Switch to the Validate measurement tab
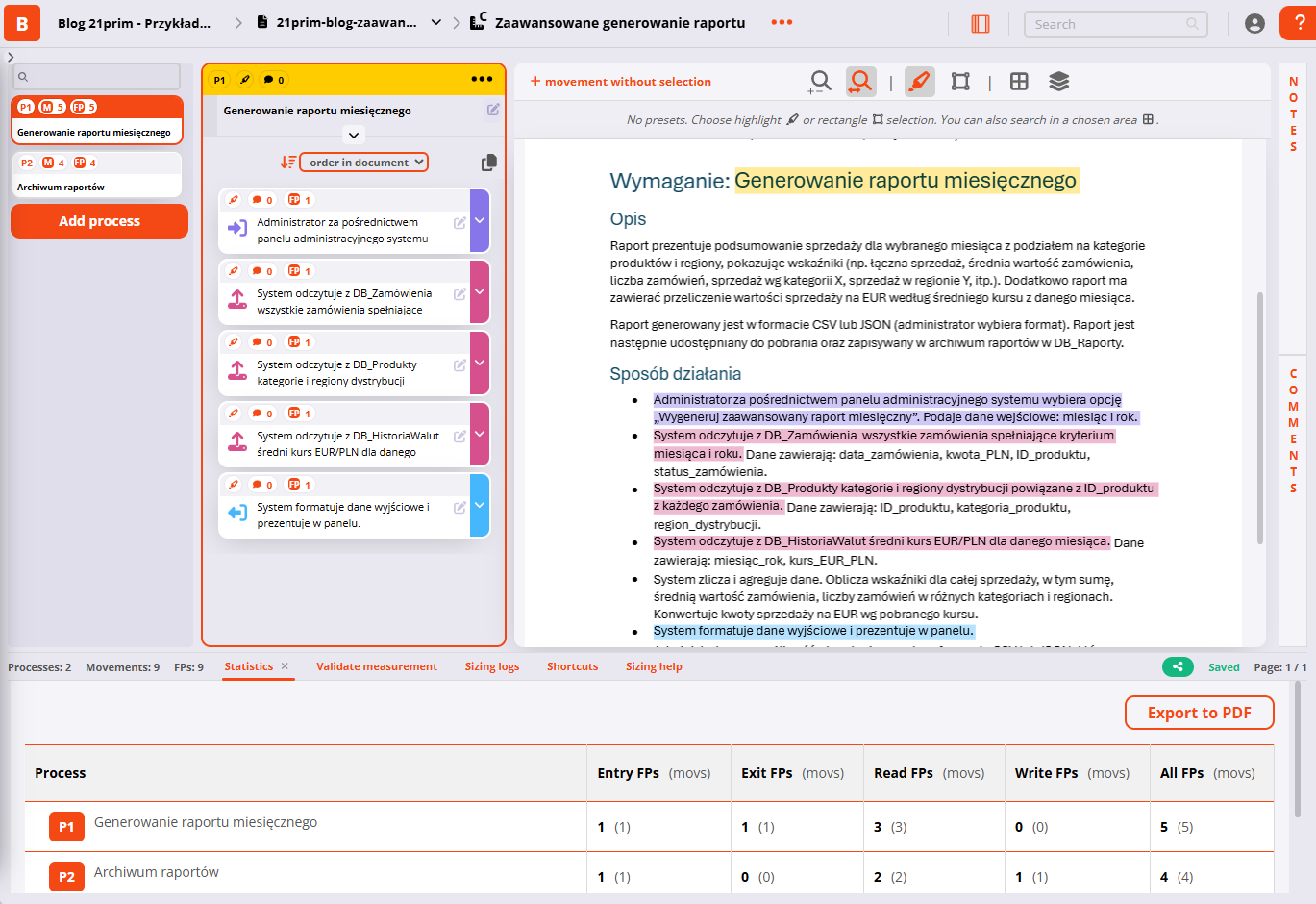The width and height of the screenshot is (1316, 904). (x=376, y=666)
